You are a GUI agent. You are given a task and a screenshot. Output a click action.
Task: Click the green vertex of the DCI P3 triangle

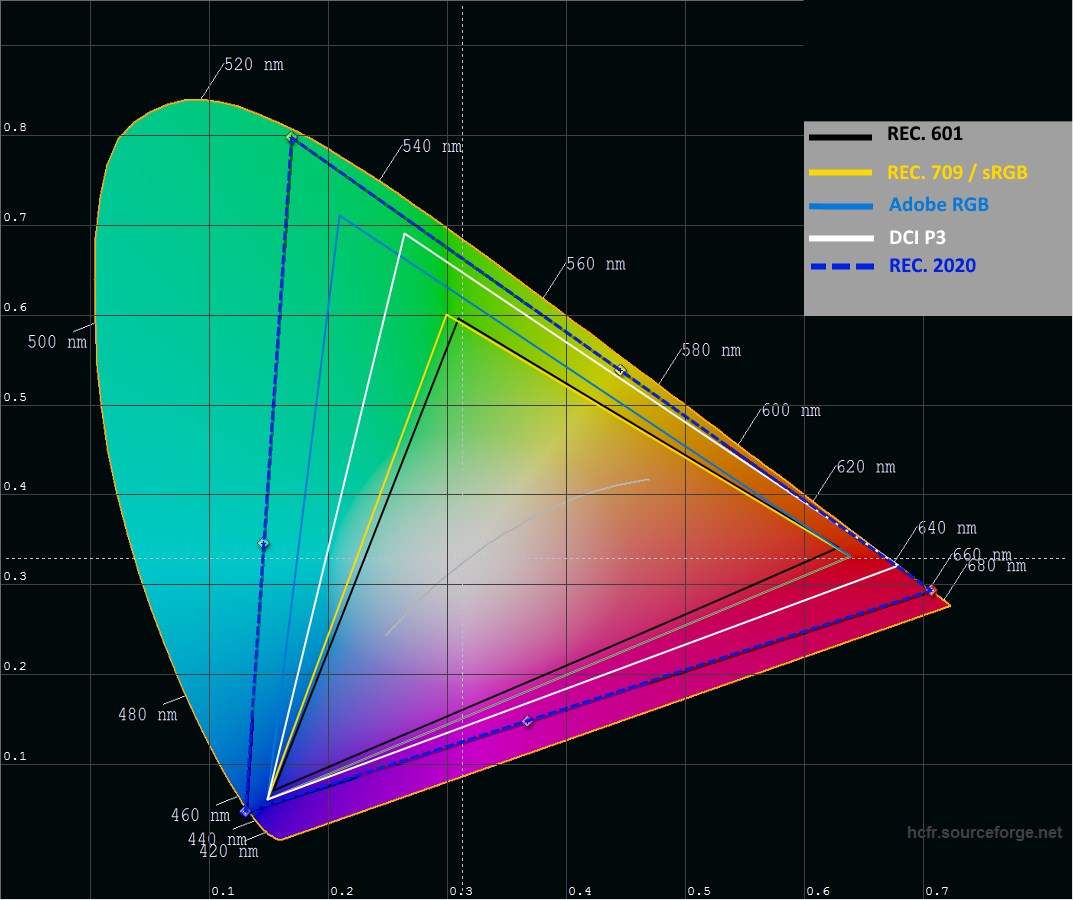(404, 234)
